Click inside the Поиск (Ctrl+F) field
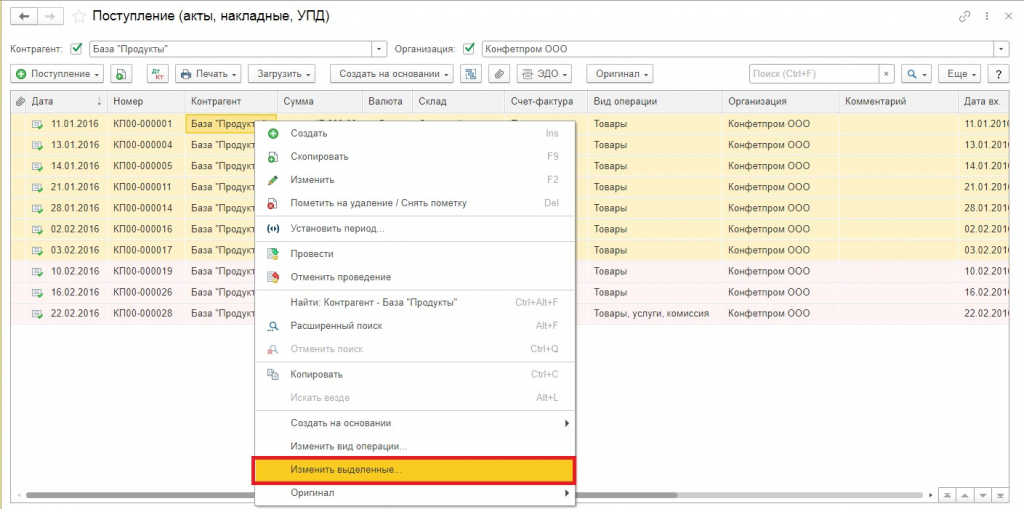 pos(813,74)
